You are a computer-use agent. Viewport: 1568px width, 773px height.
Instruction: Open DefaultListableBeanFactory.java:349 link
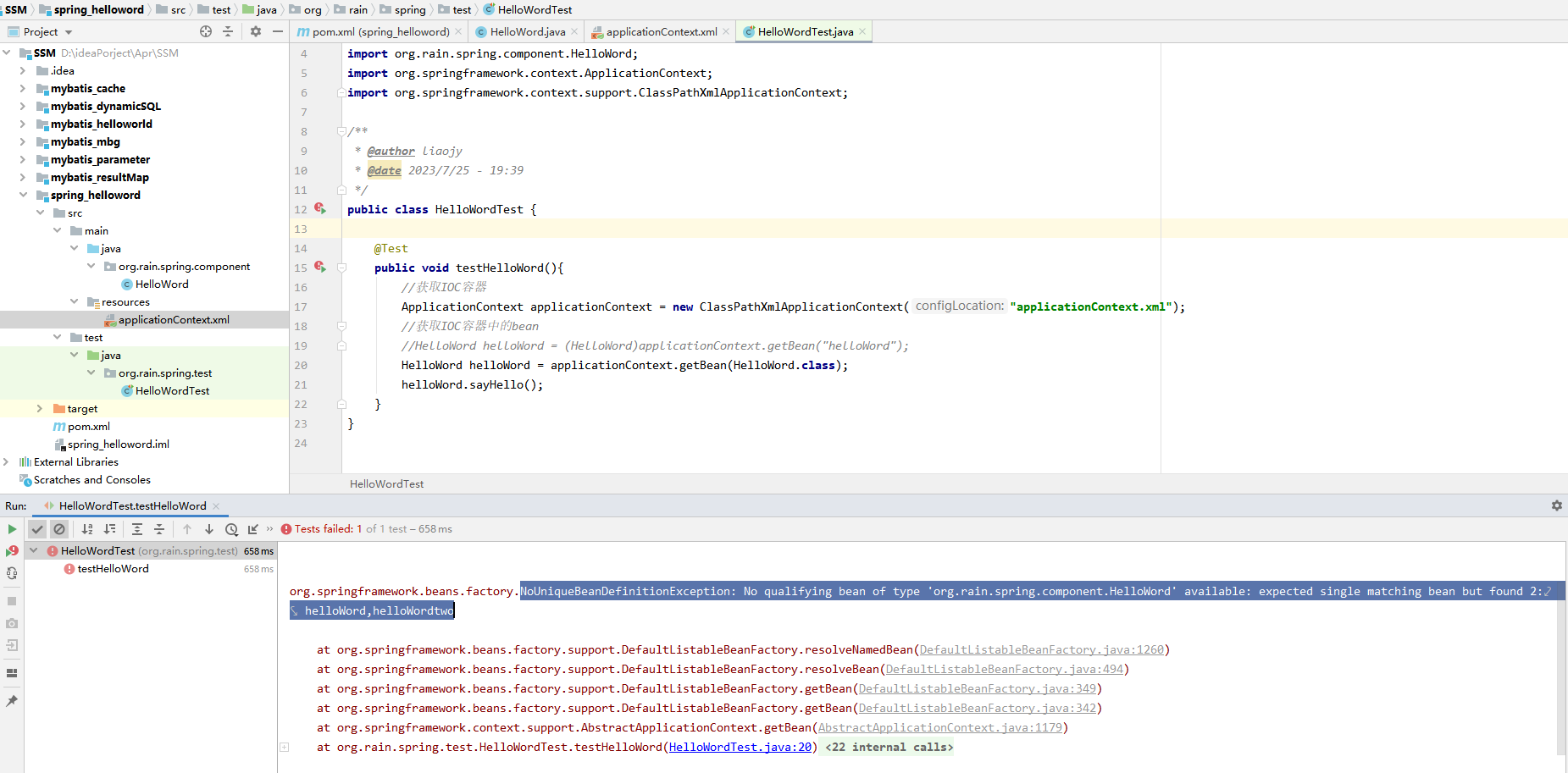pos(978,688)
